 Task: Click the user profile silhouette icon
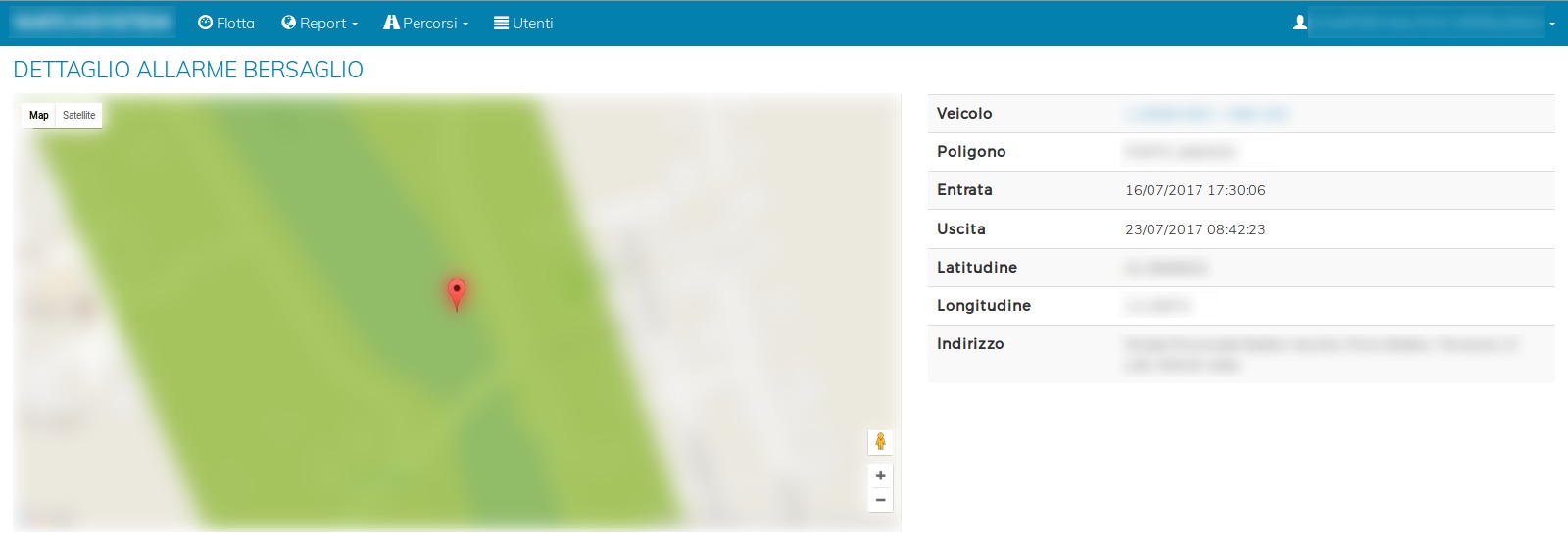tap(1299, 23)
